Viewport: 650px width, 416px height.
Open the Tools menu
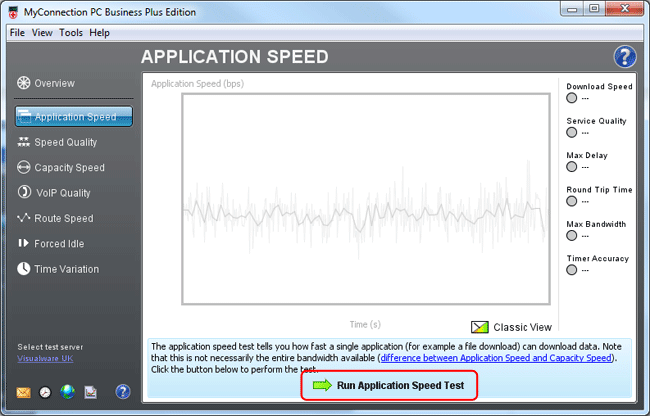[x=71, y=33]
